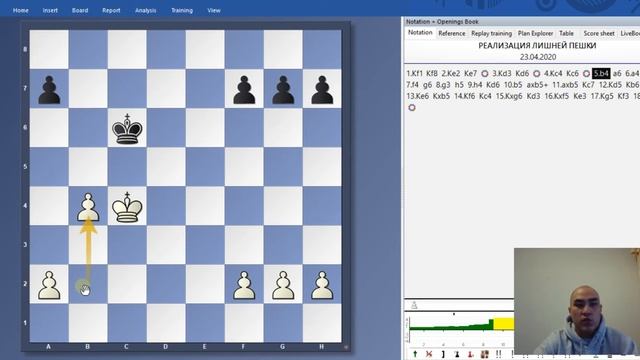Select the white pawn on b4
This screenshot has width=640, height=360.
pyautogui.click(x=88, y=207)
